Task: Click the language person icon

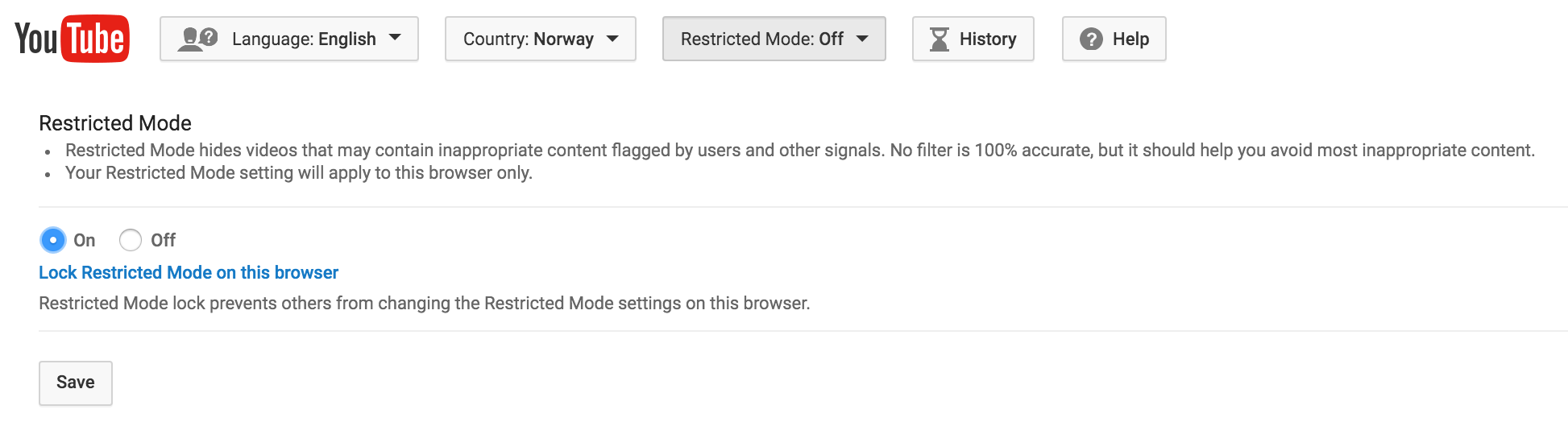Action: (198, 39)
